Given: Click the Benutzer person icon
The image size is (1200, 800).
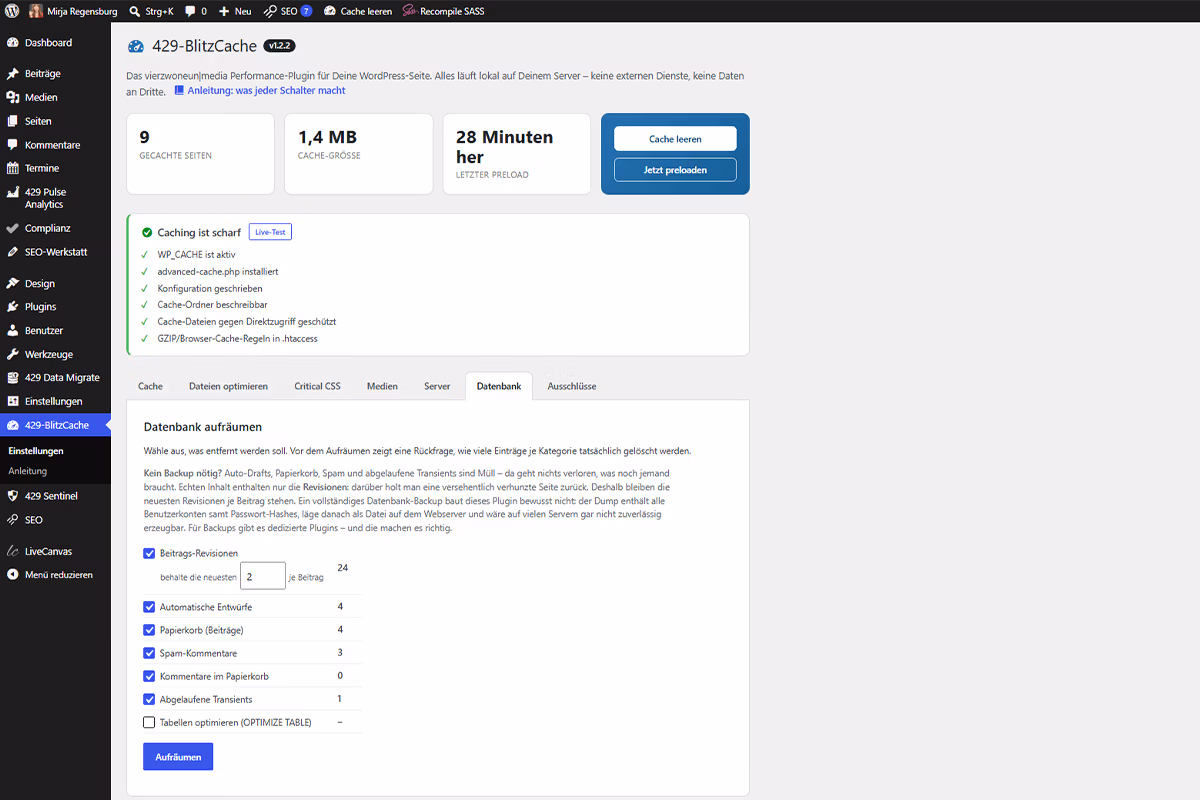Looking at the screenshot, I should click(x=13, y=330).
